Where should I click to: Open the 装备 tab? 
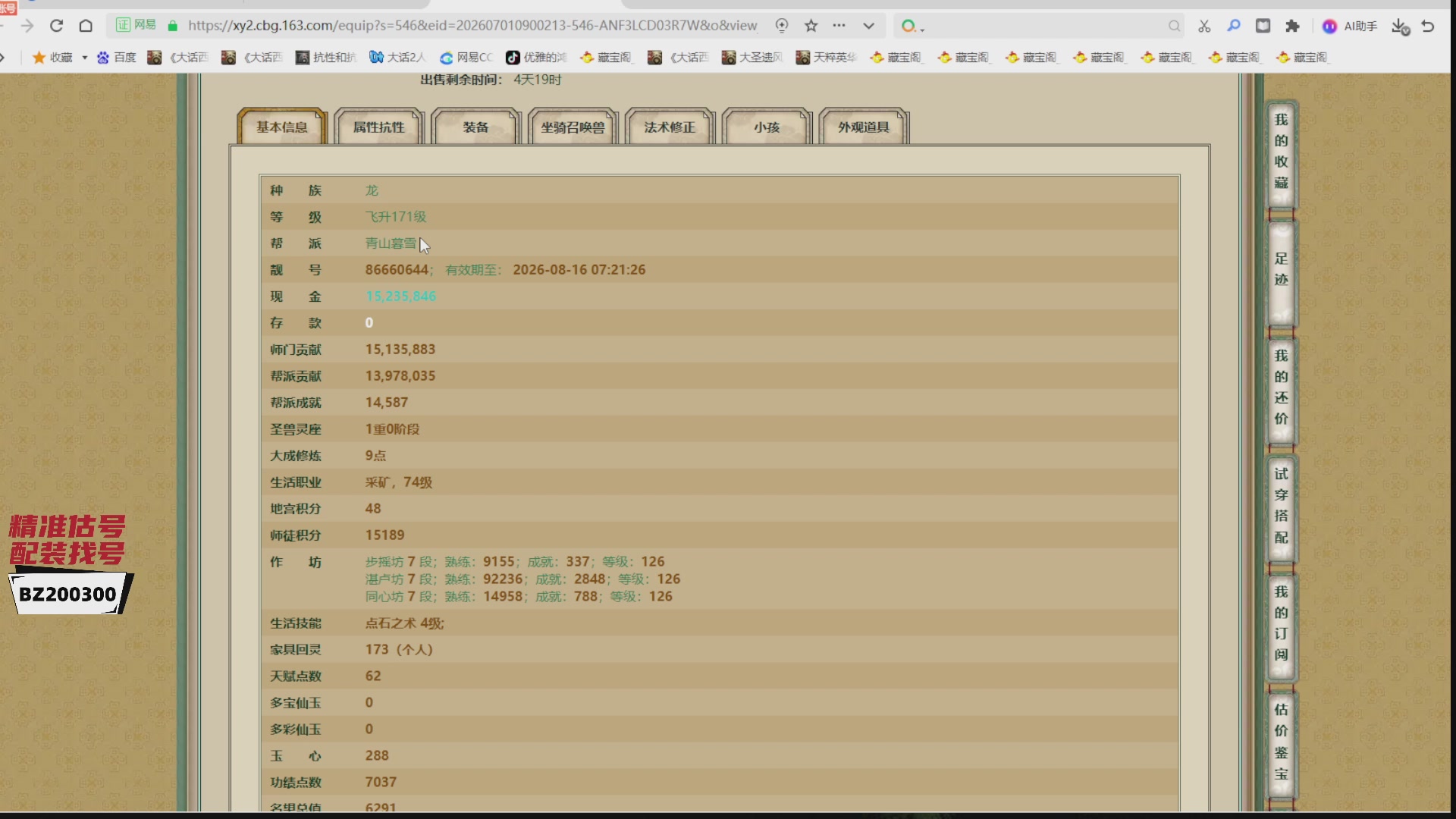pos(475,127)
